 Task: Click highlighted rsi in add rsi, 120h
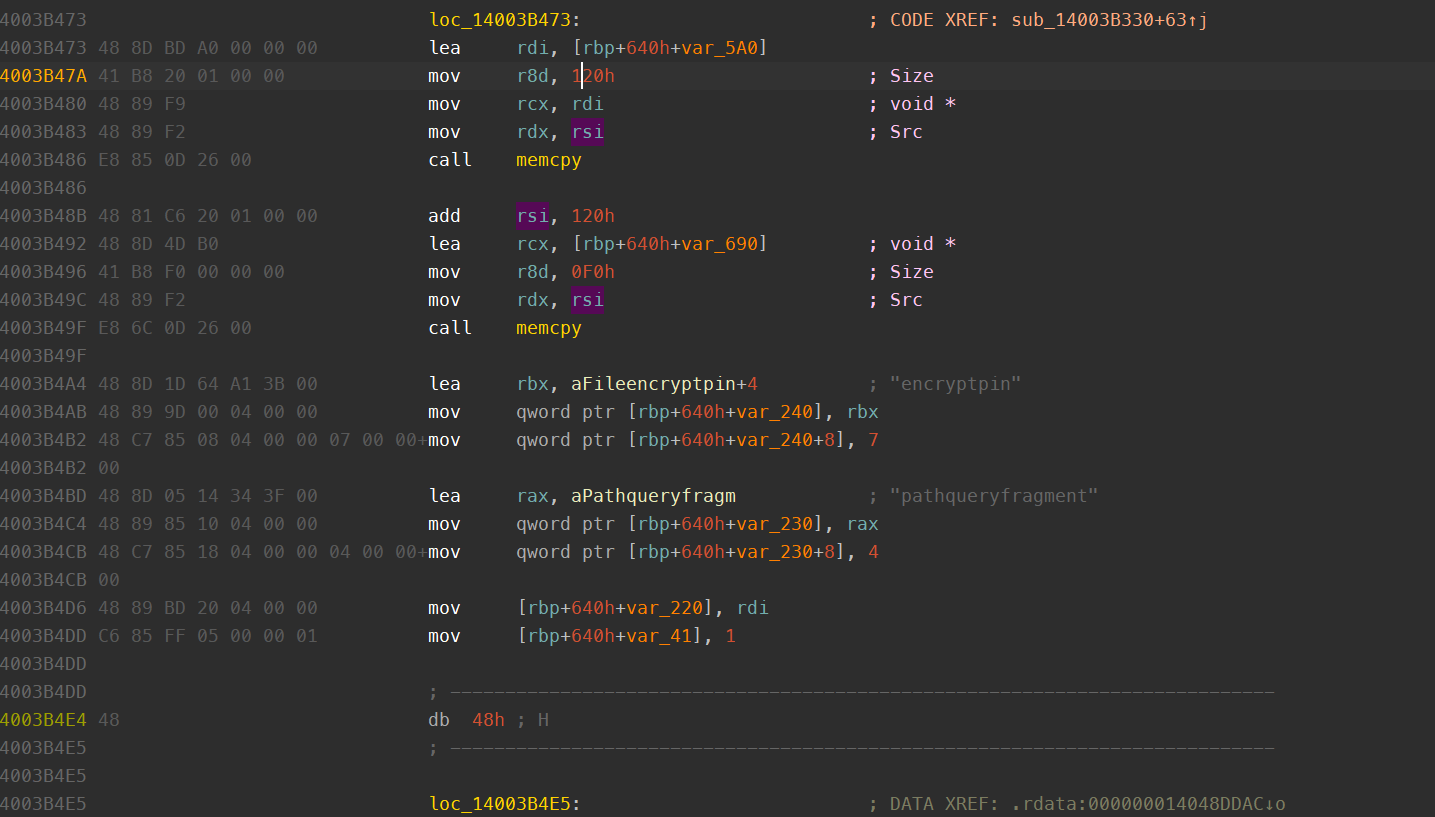click(x=532, y=216)
